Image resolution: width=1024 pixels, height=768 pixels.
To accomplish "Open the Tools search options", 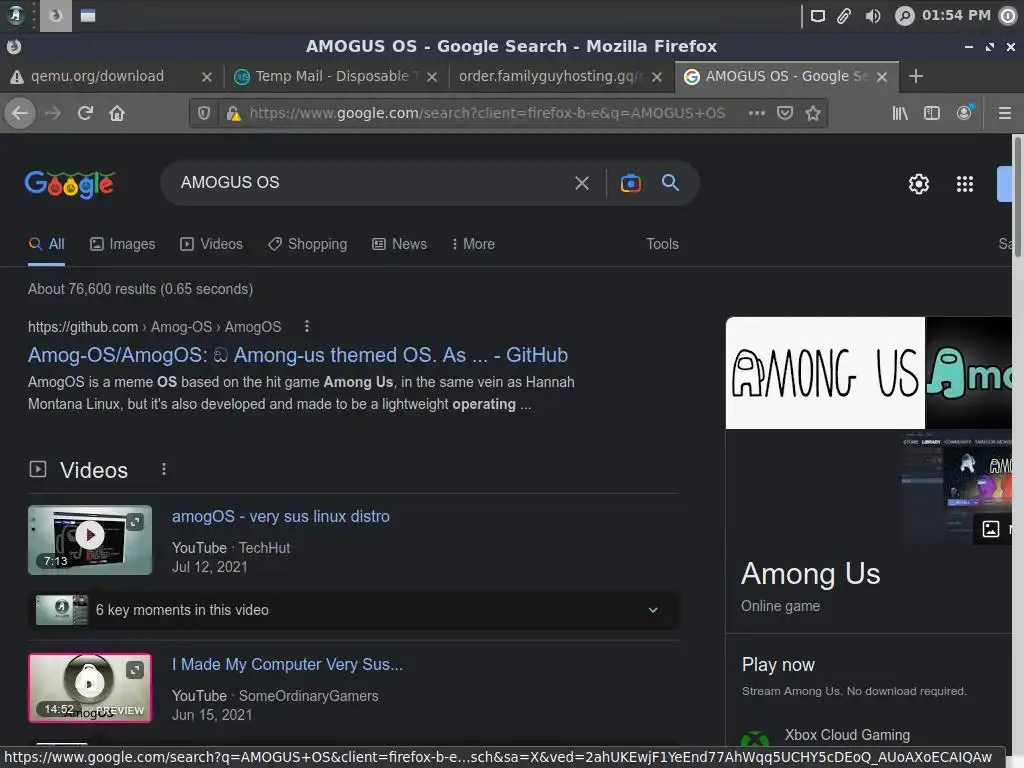I will (662, 244).
